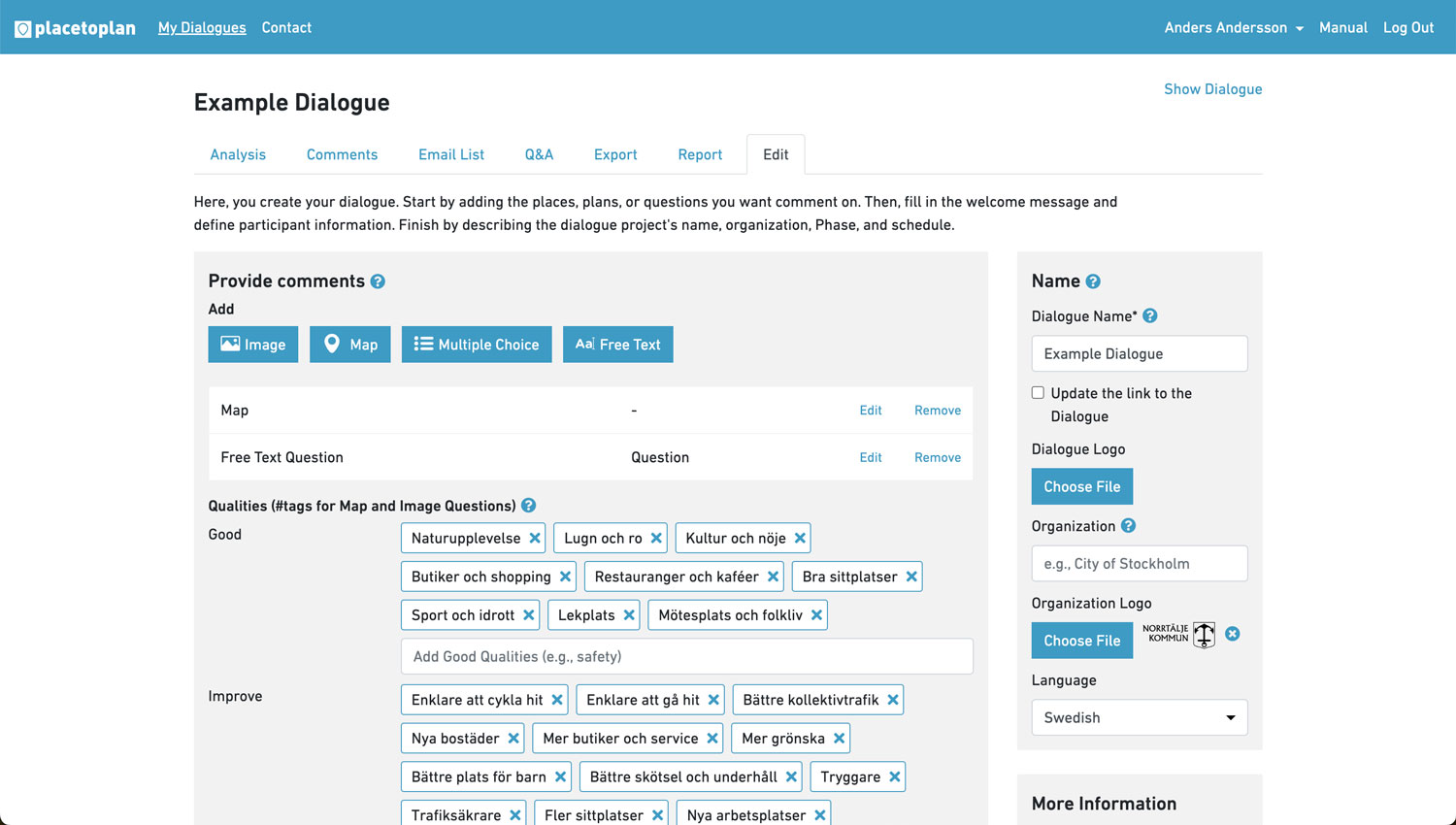Open the help icon beside Name heading
1456x825 pixels.
pyautogui.click(x=1093, y=281)
